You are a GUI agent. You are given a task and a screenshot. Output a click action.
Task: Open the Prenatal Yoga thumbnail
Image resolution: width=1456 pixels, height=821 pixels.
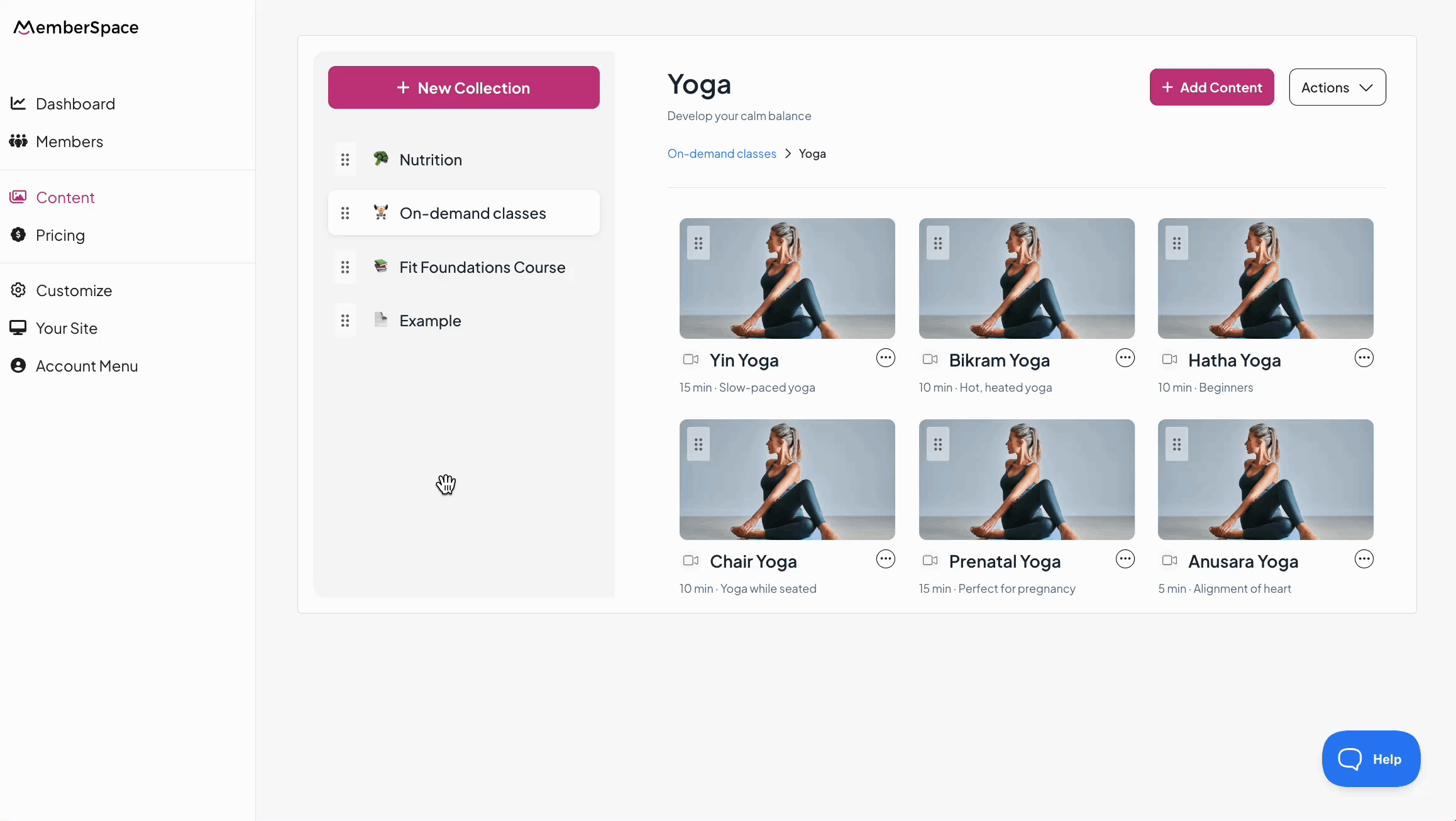[1027, 480]
